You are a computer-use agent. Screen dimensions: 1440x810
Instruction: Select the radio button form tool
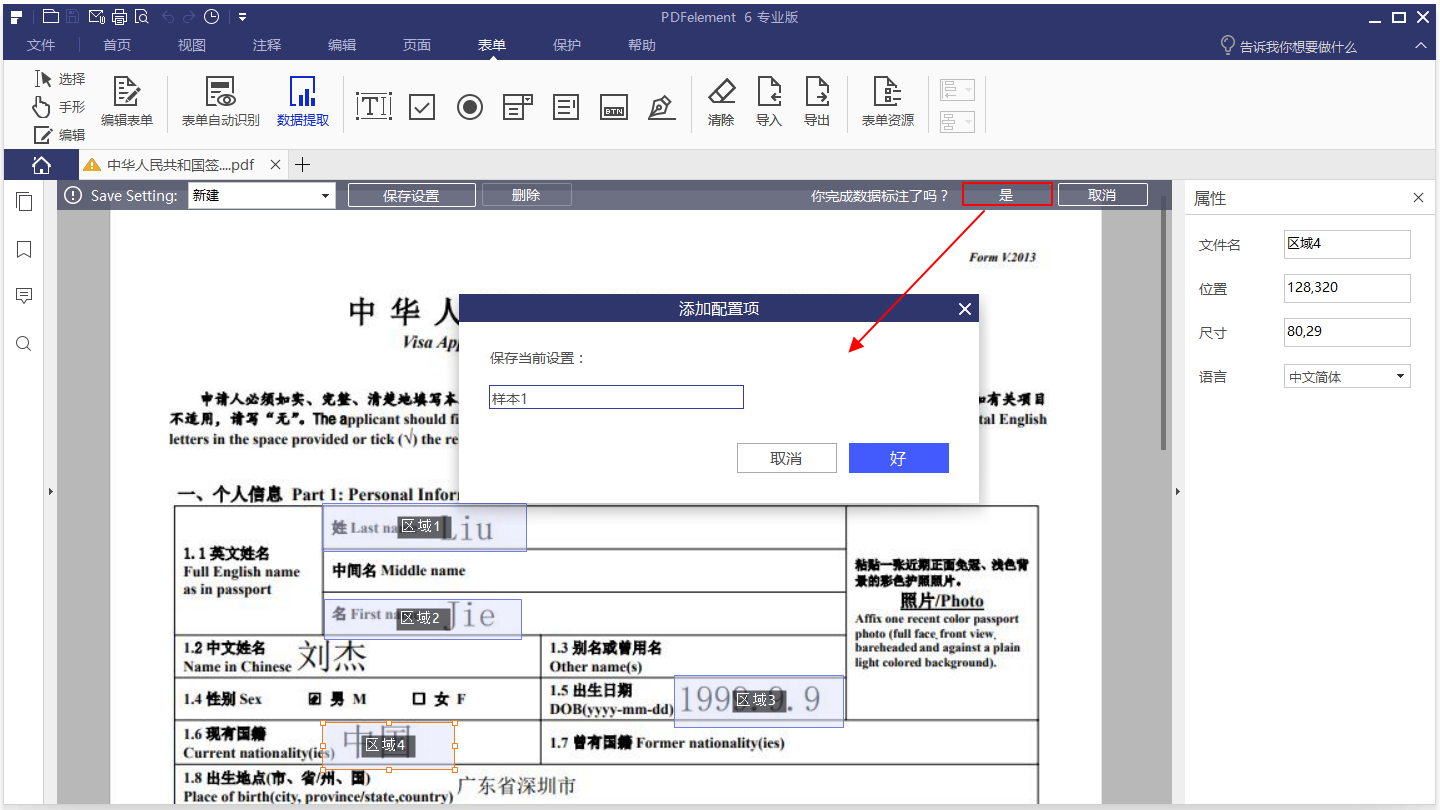point(470,107)
